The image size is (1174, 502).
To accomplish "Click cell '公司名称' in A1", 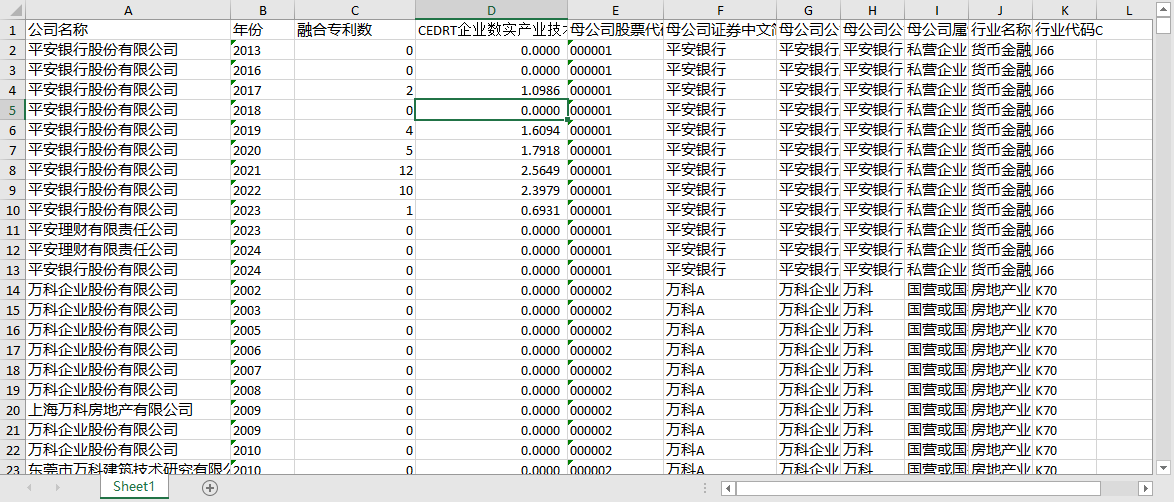I will coord(128,30).
